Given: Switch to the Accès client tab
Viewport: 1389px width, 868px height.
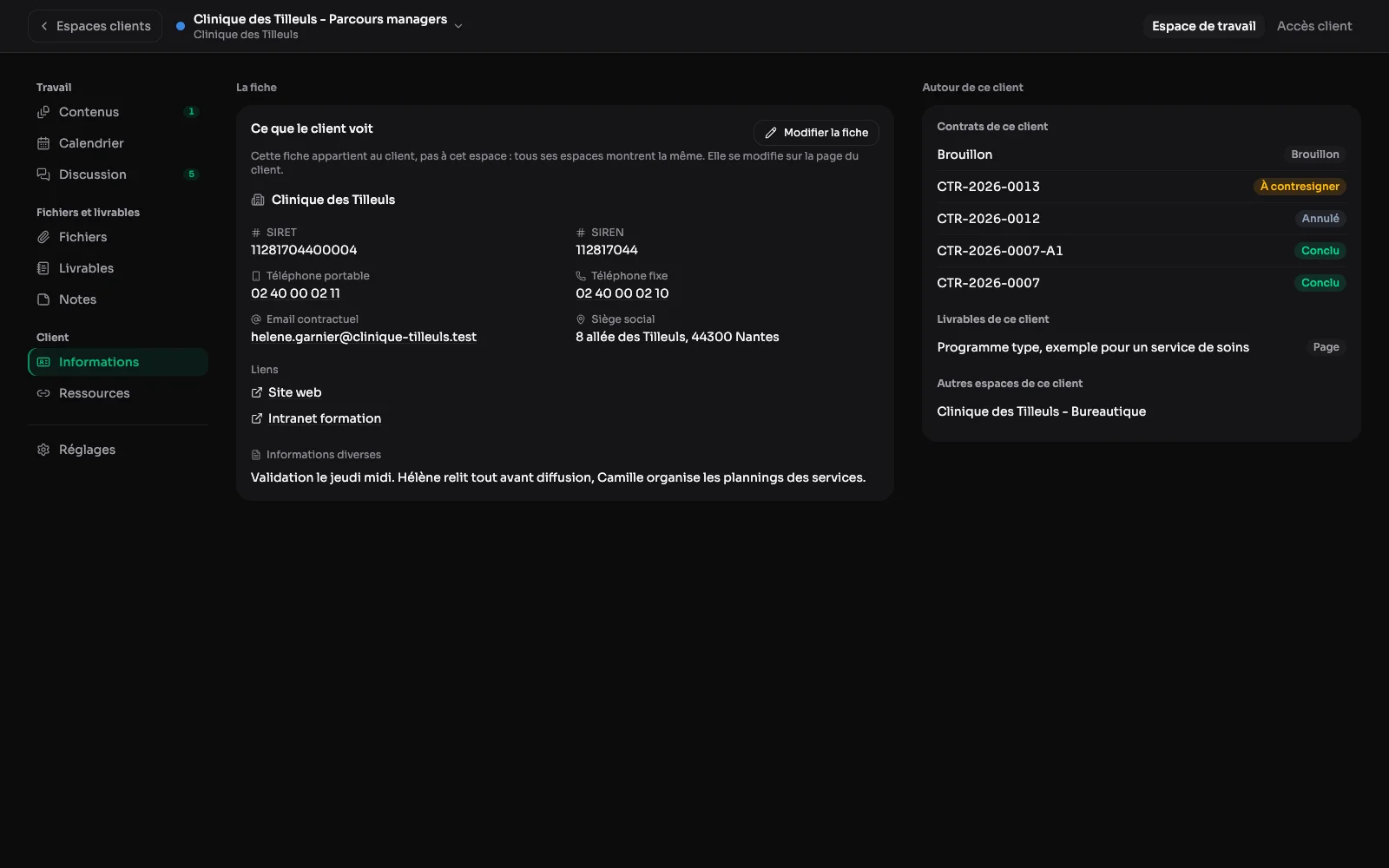Looking at the screenshot, I should pyautogui.click(x=1314, y=26).
